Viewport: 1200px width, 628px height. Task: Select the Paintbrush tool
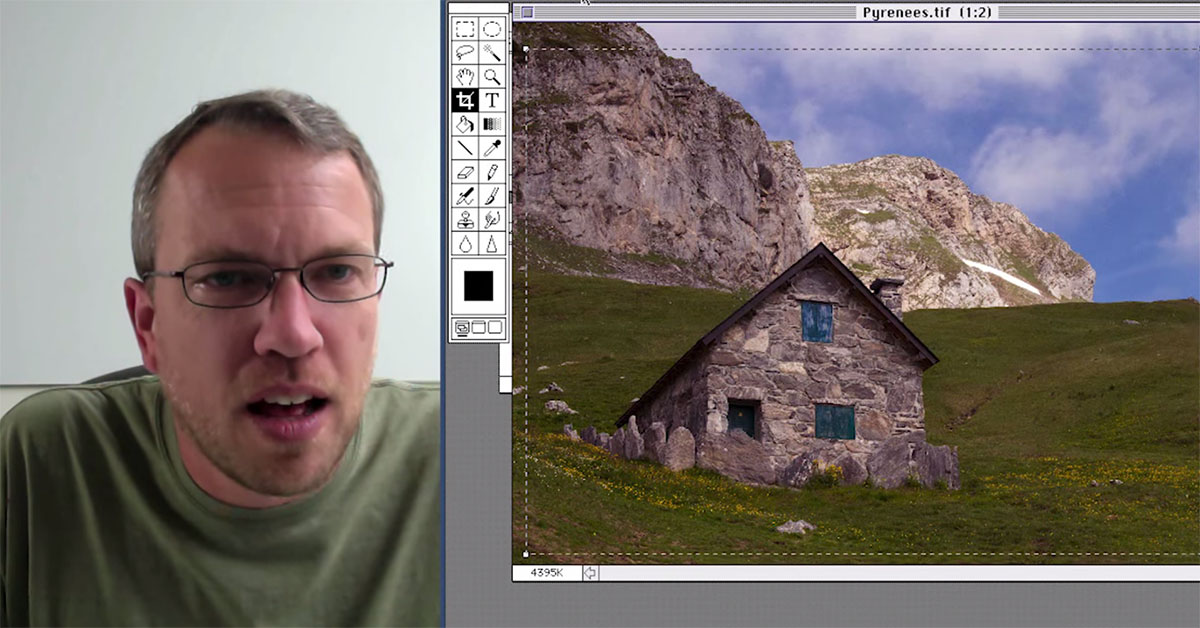pyautogui.click(x=492, y=196)
